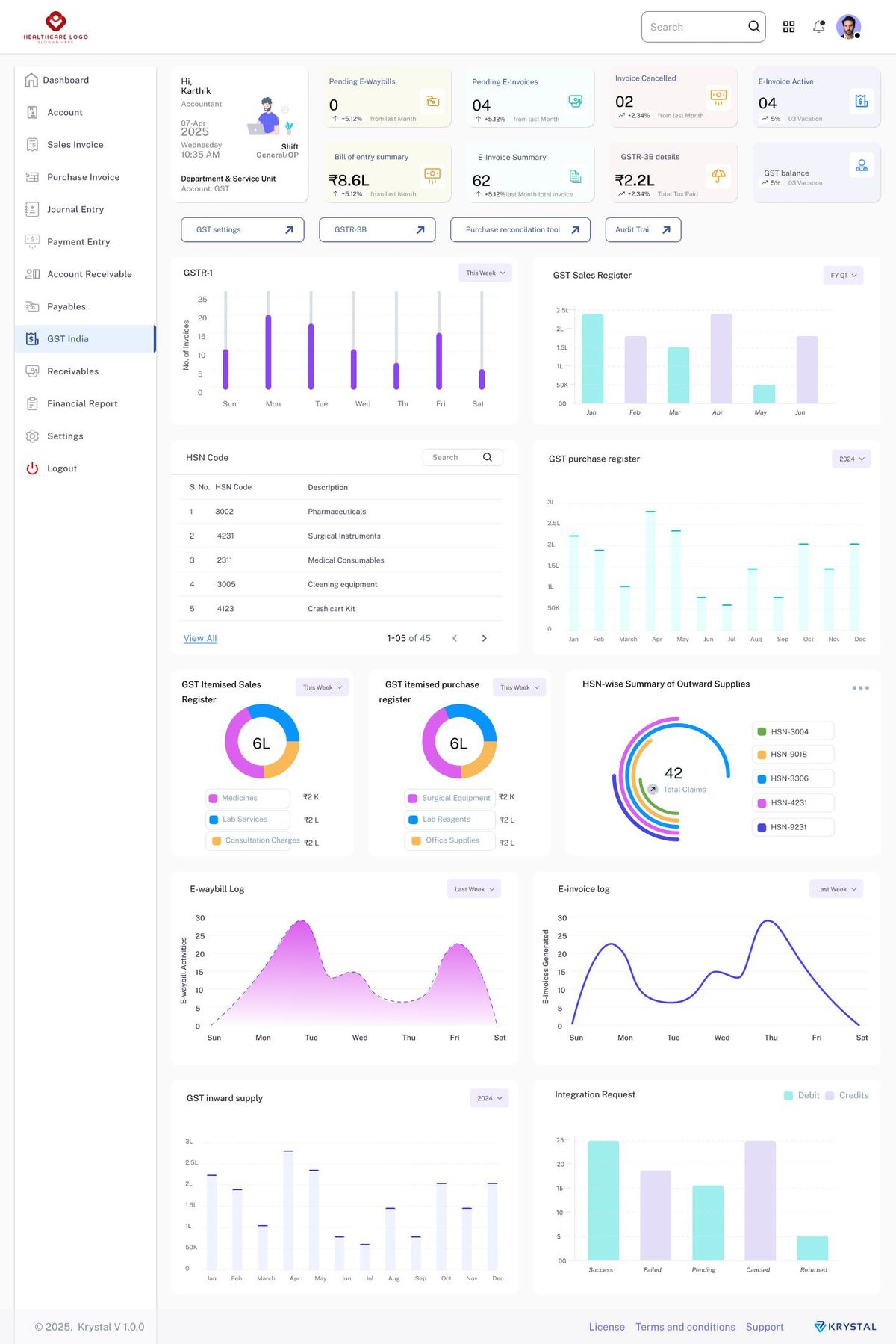Open the GSTR-1 This Week dropdown
This screenshot has height=1344, width=896.
click(485, 273)
